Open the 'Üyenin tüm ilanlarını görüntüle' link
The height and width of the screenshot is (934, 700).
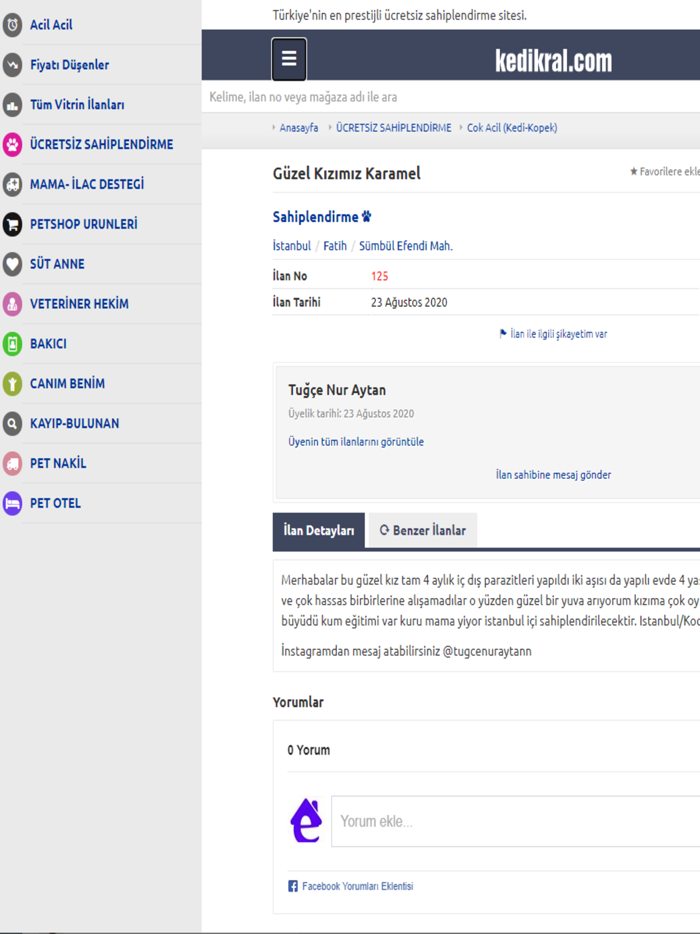356,442
